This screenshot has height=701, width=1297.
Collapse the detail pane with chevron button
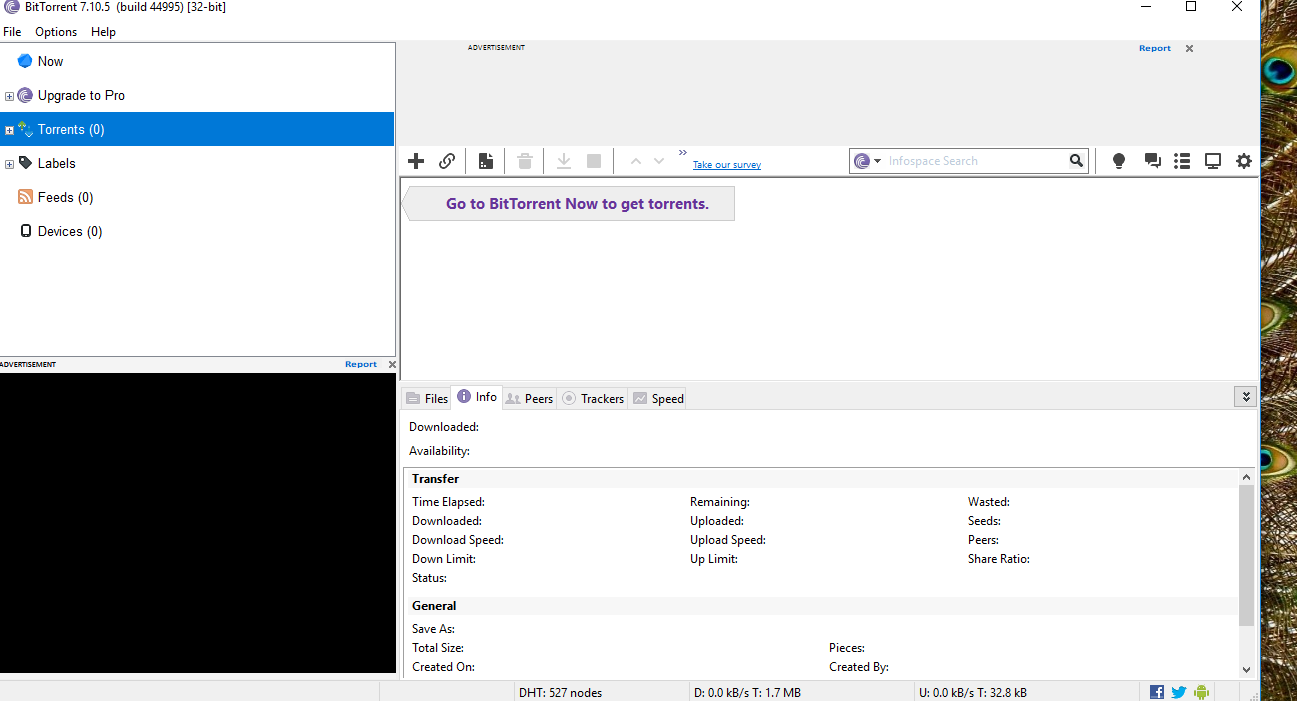pyautogui.click(x=1245, y=397)
